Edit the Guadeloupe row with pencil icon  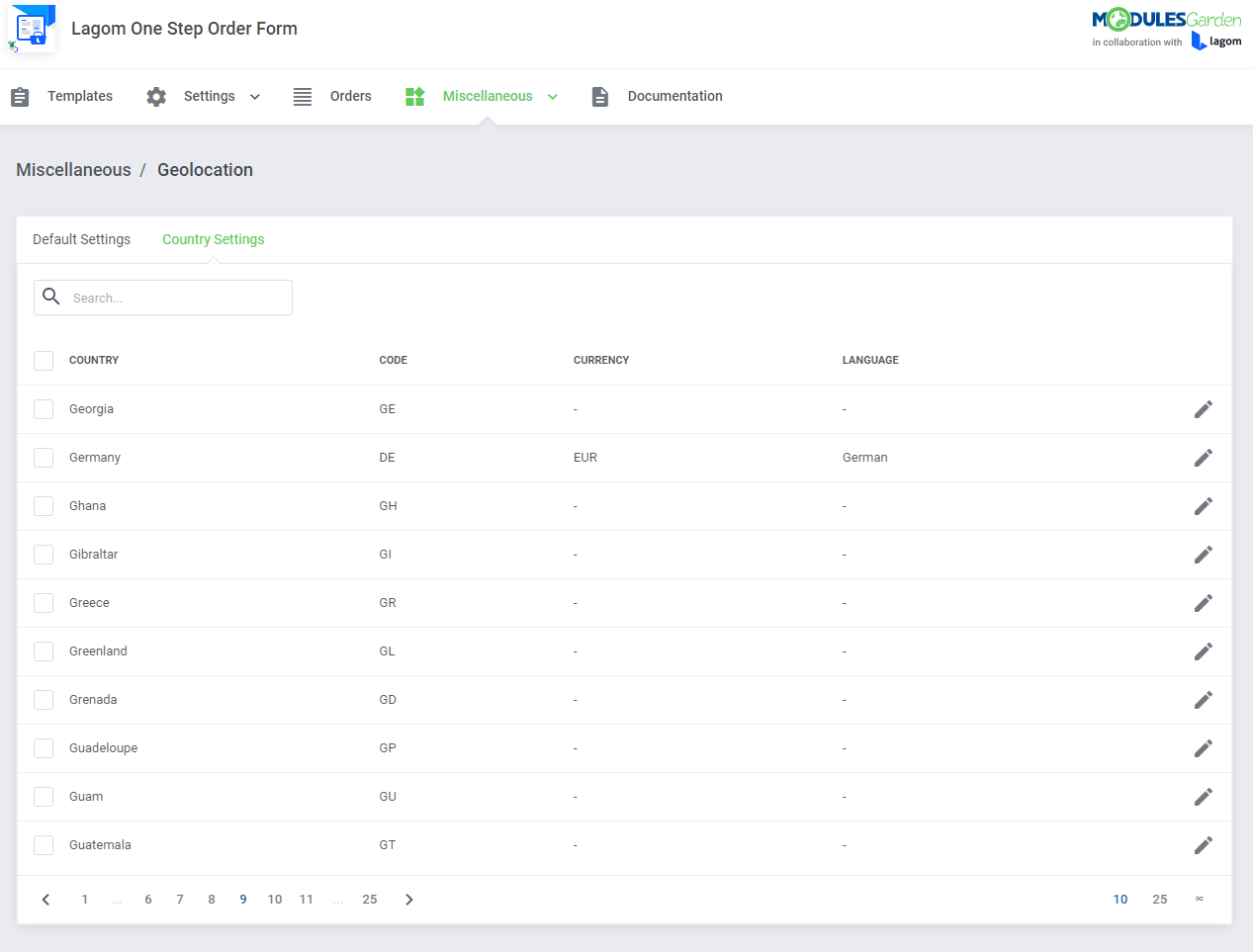point(1203,748)
